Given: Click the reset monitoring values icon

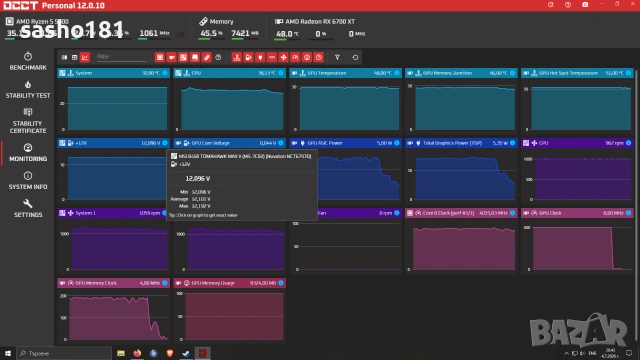Looking at the screenshot, I should point(355,57).
